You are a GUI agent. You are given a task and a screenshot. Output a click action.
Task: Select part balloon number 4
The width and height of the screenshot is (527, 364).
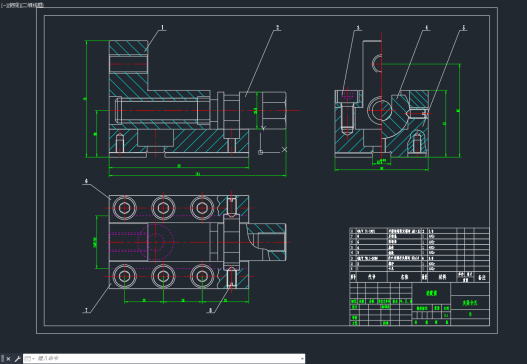(x=426, y=27)
